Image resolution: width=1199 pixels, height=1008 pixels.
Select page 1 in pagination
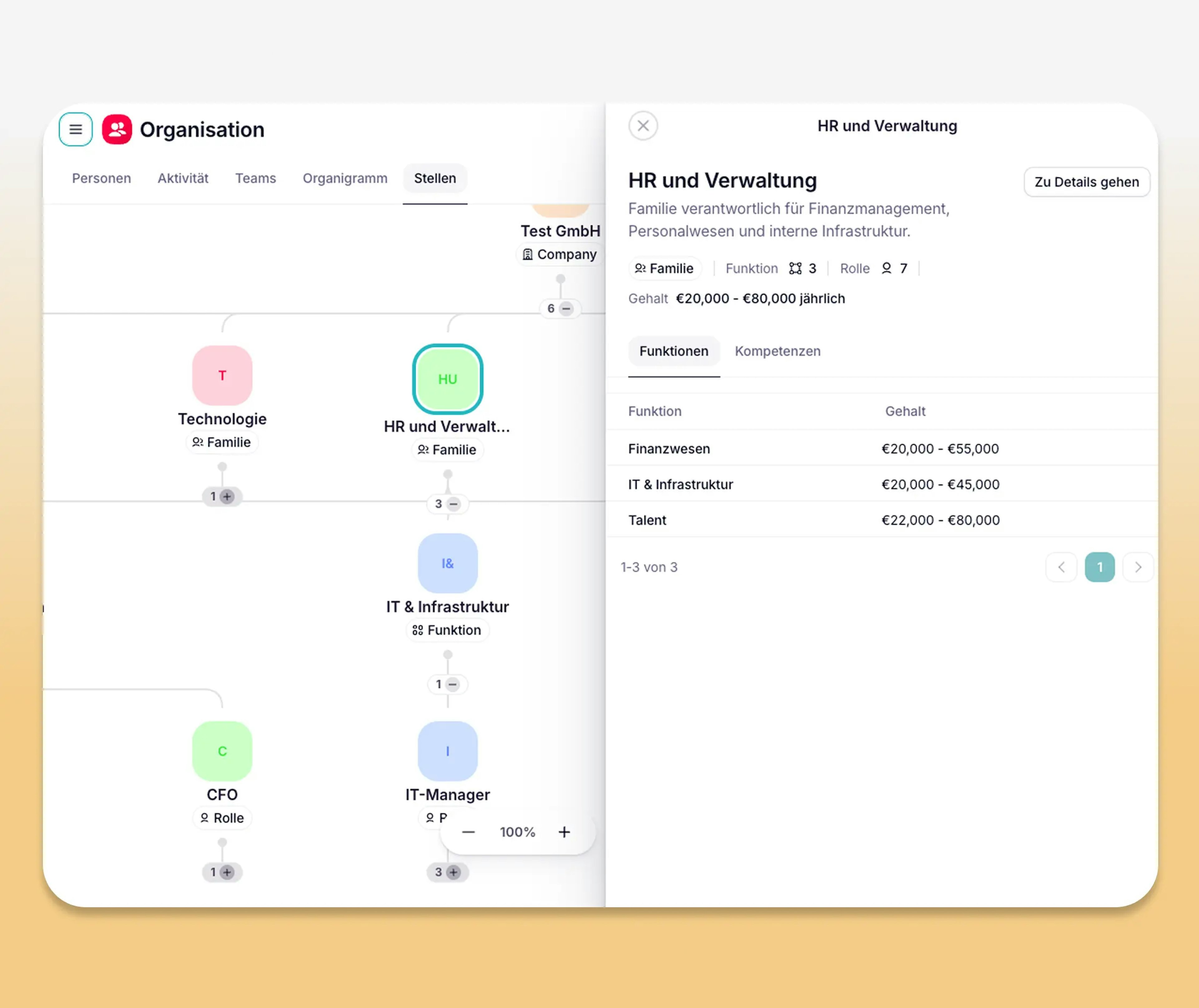coord(1100,567)
